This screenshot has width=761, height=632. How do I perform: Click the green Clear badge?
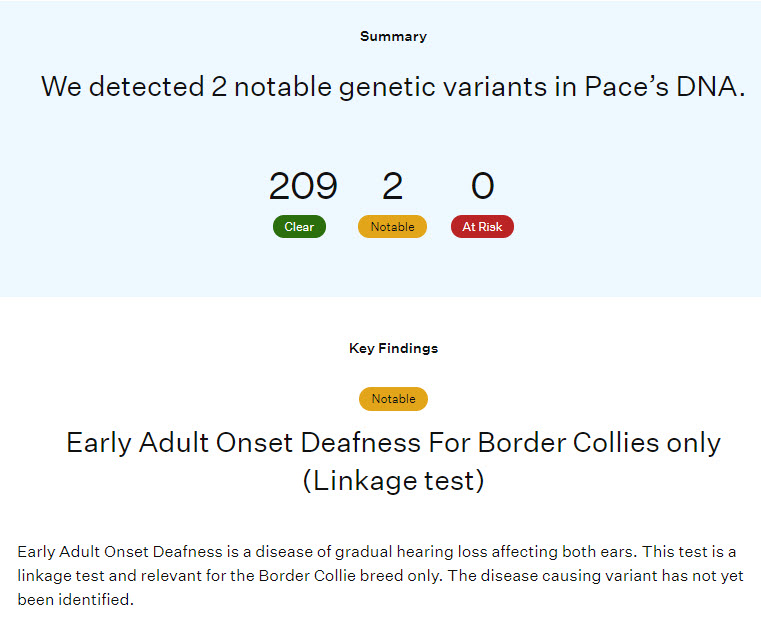pos(299,227)
